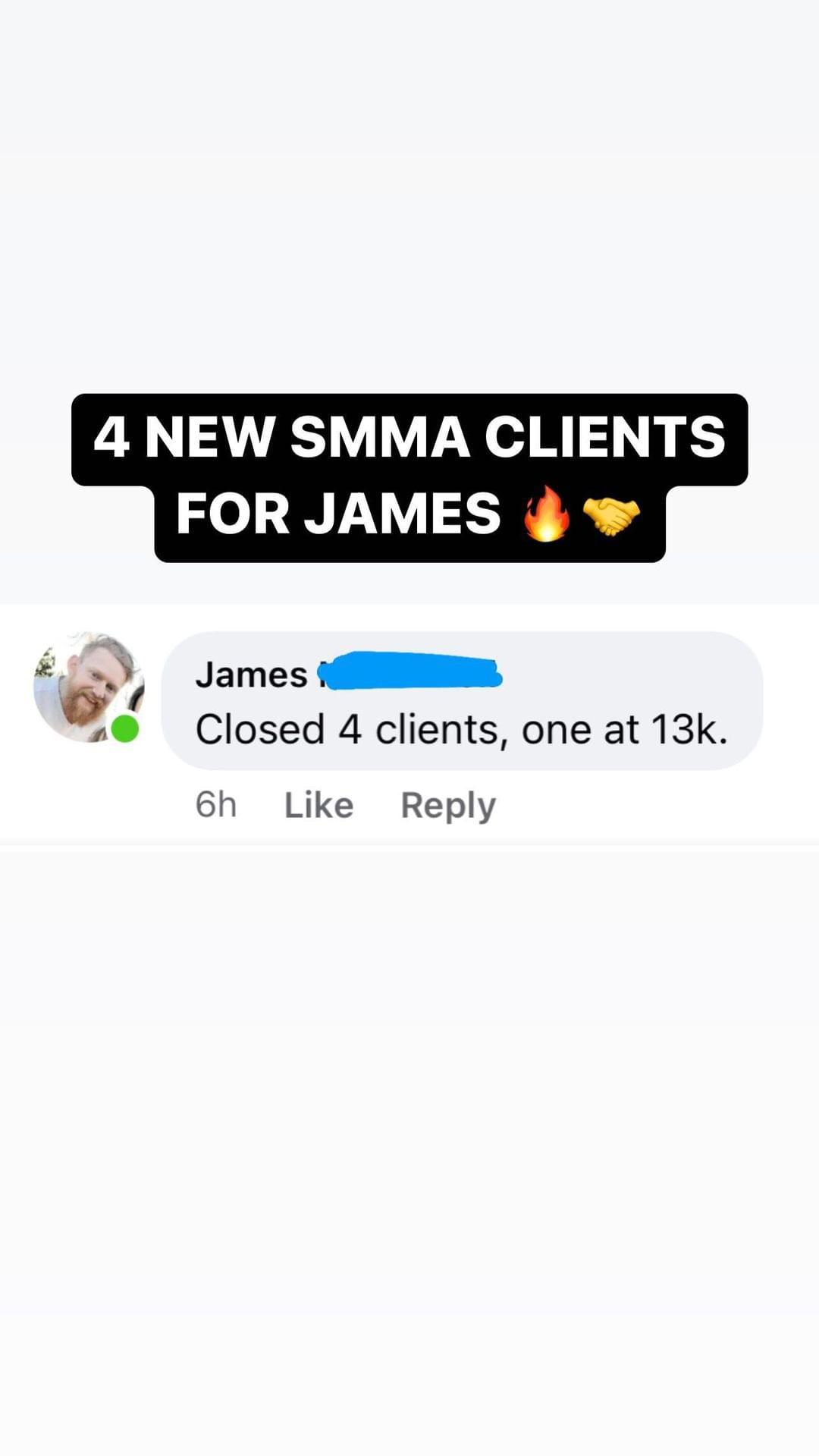Screen dimensions: 819x1456
Task: Tap the 4 NEW SMMA CLIENTS caption line
Action: [409, 439]
